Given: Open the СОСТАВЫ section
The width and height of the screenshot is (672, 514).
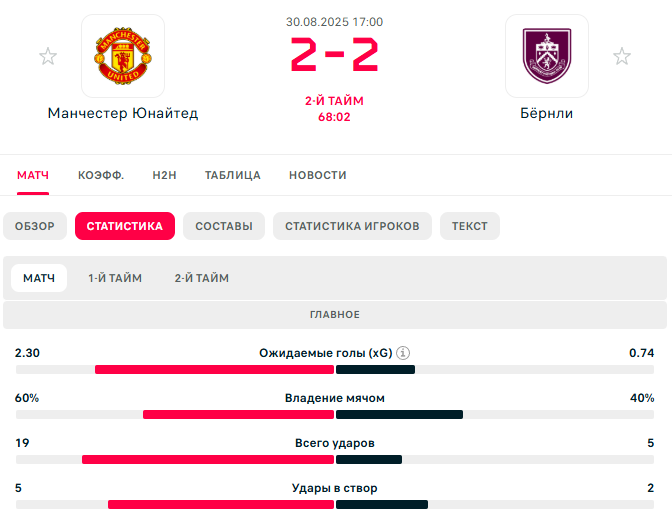Looking at the screenshot, I should [x=224, y=226].
